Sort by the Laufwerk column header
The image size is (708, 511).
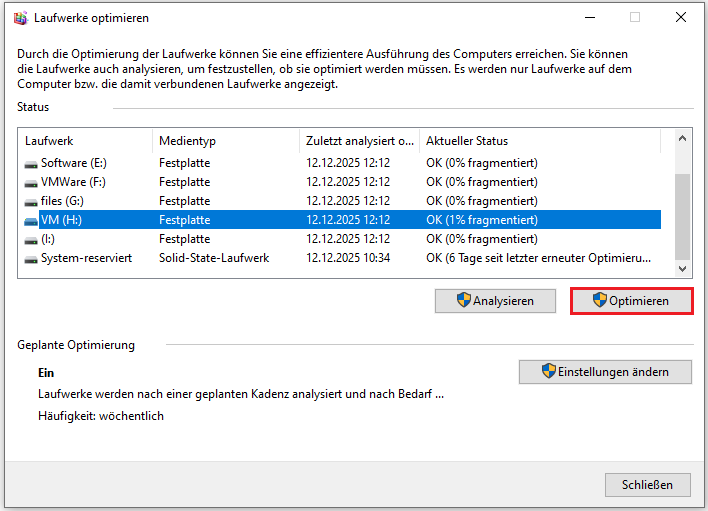(x=85, y=141)
